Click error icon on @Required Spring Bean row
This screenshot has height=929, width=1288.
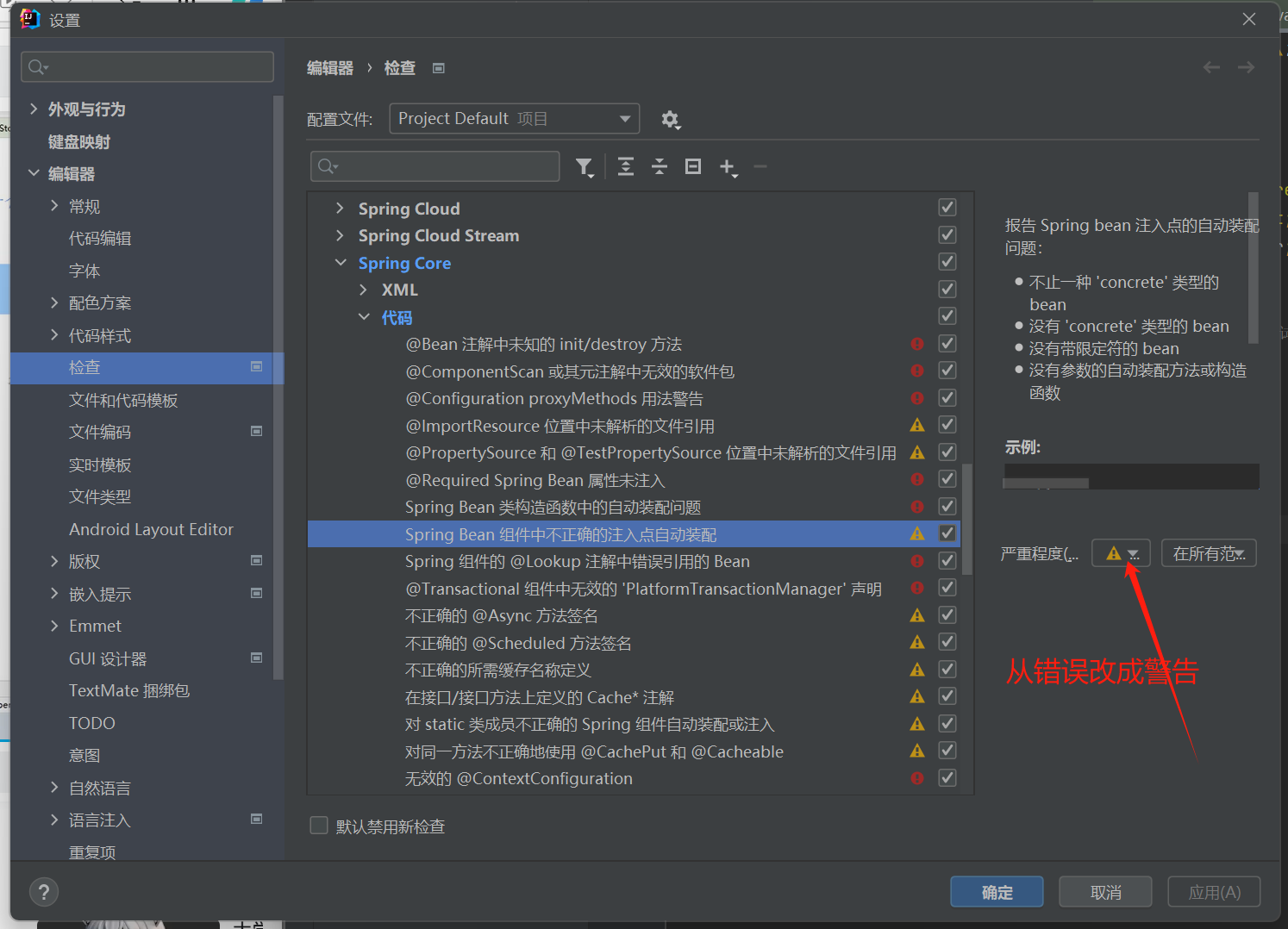pos(917,479)
